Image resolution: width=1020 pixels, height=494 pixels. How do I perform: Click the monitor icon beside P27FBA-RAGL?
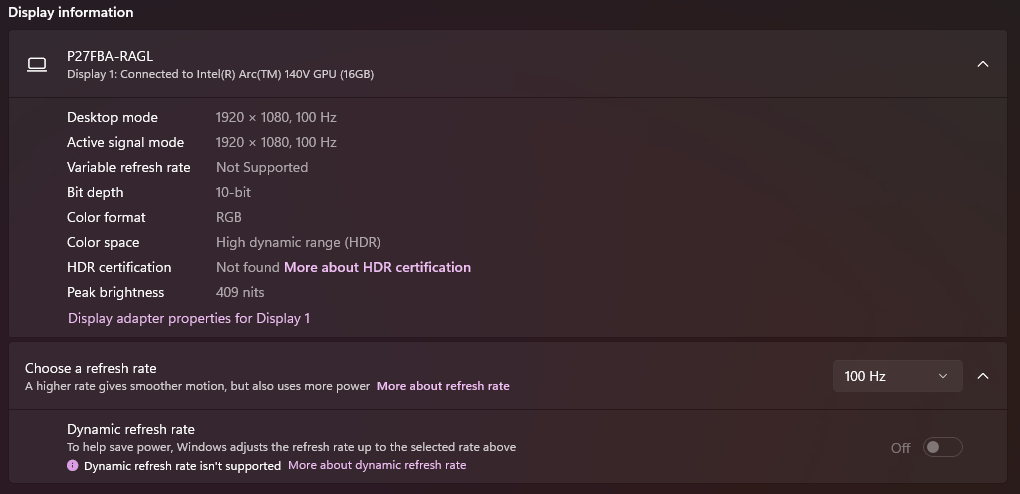pos(37,64)
